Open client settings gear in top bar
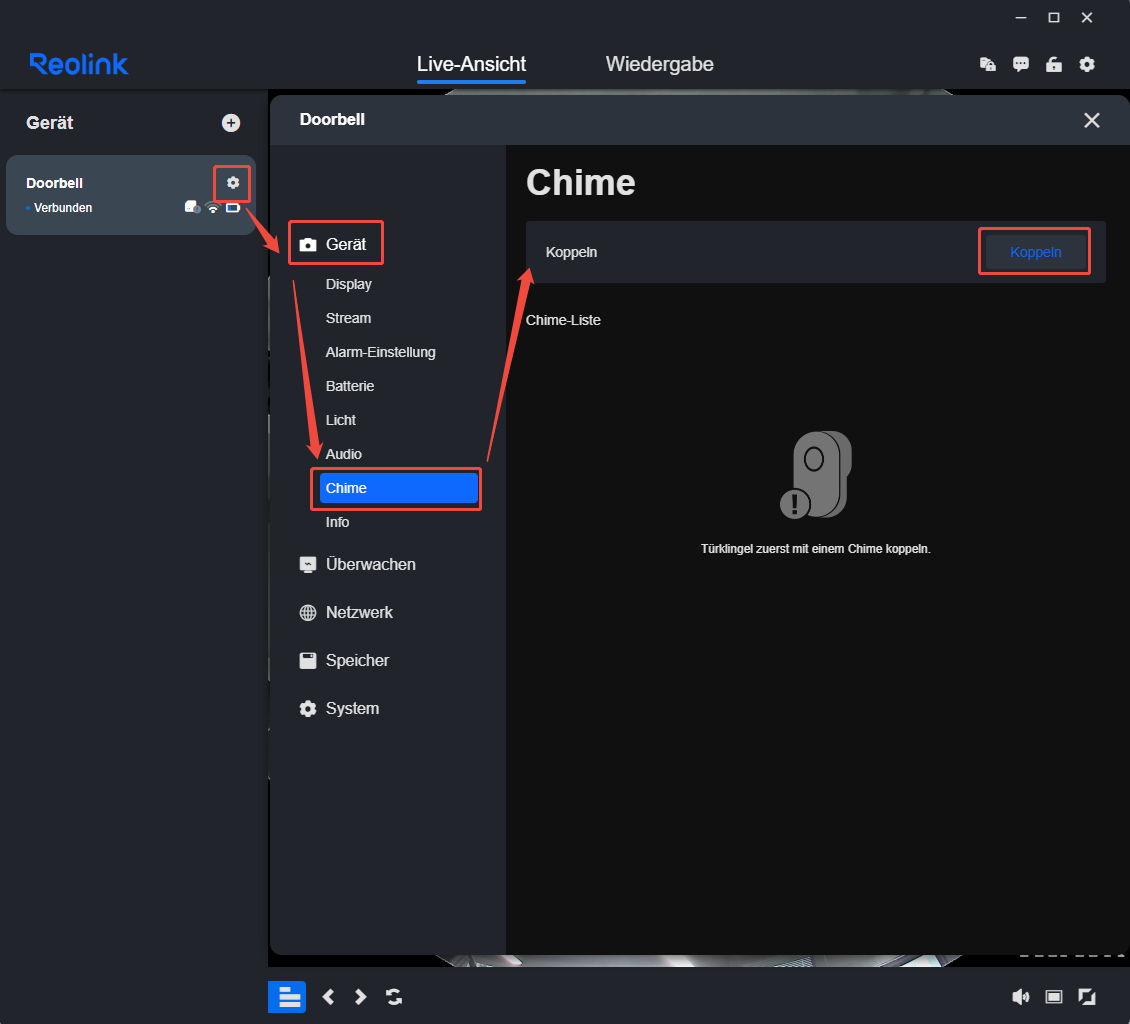Screen dimensions: 1130x1024 [x=1087, y=64]
